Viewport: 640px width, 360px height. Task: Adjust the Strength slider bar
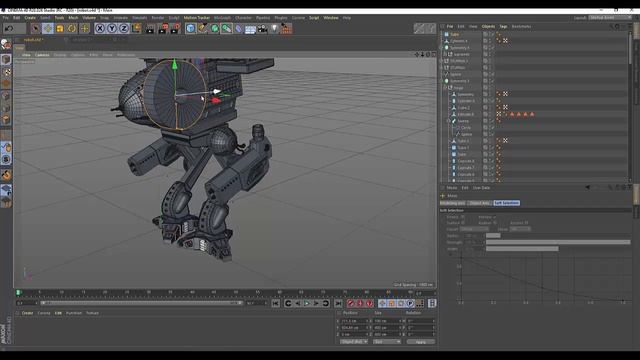point(558,242)
